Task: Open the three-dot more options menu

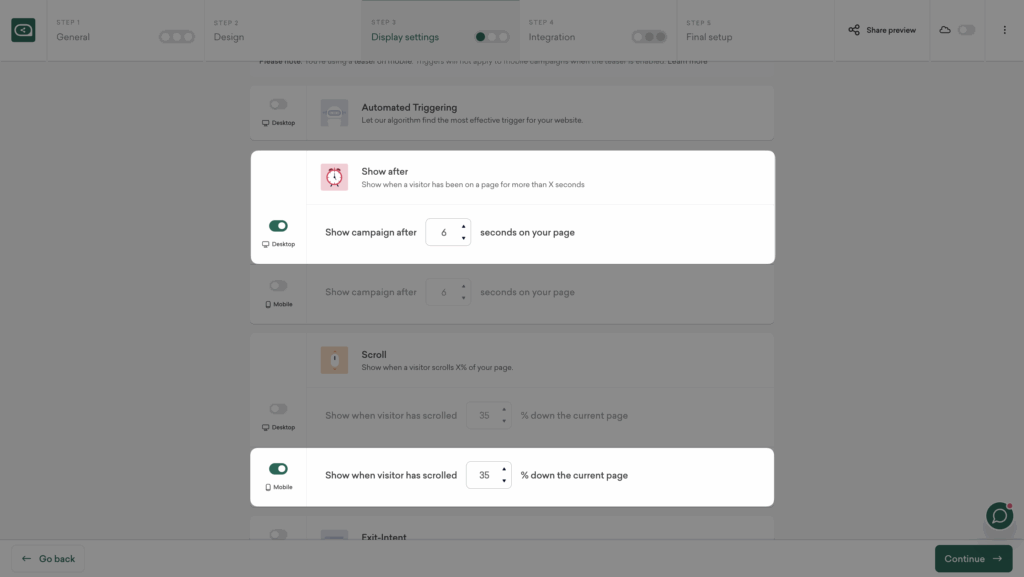Action: click(x=1004, y=30)
